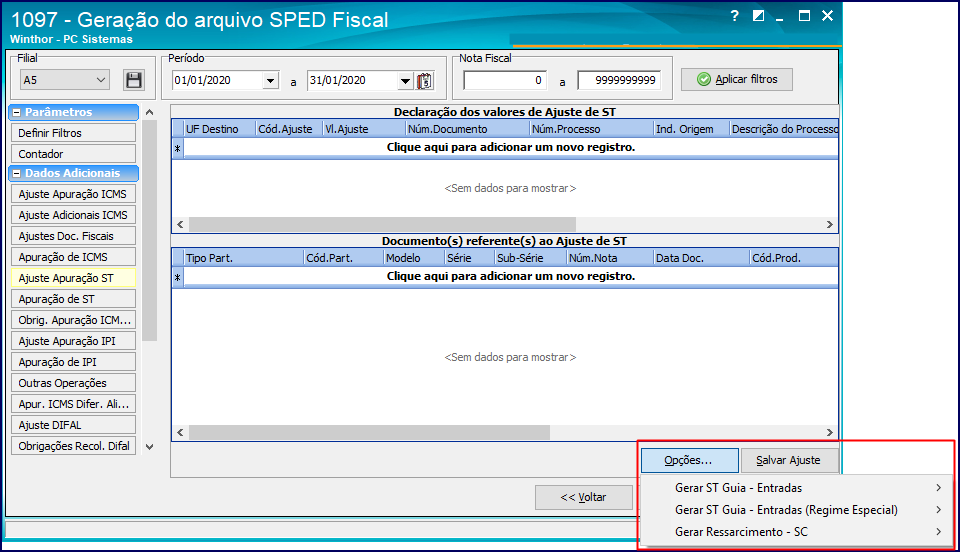Open Obrigações Recol. Difal option
This screenshot has height=552, width=960.
(x=73, y=446)
